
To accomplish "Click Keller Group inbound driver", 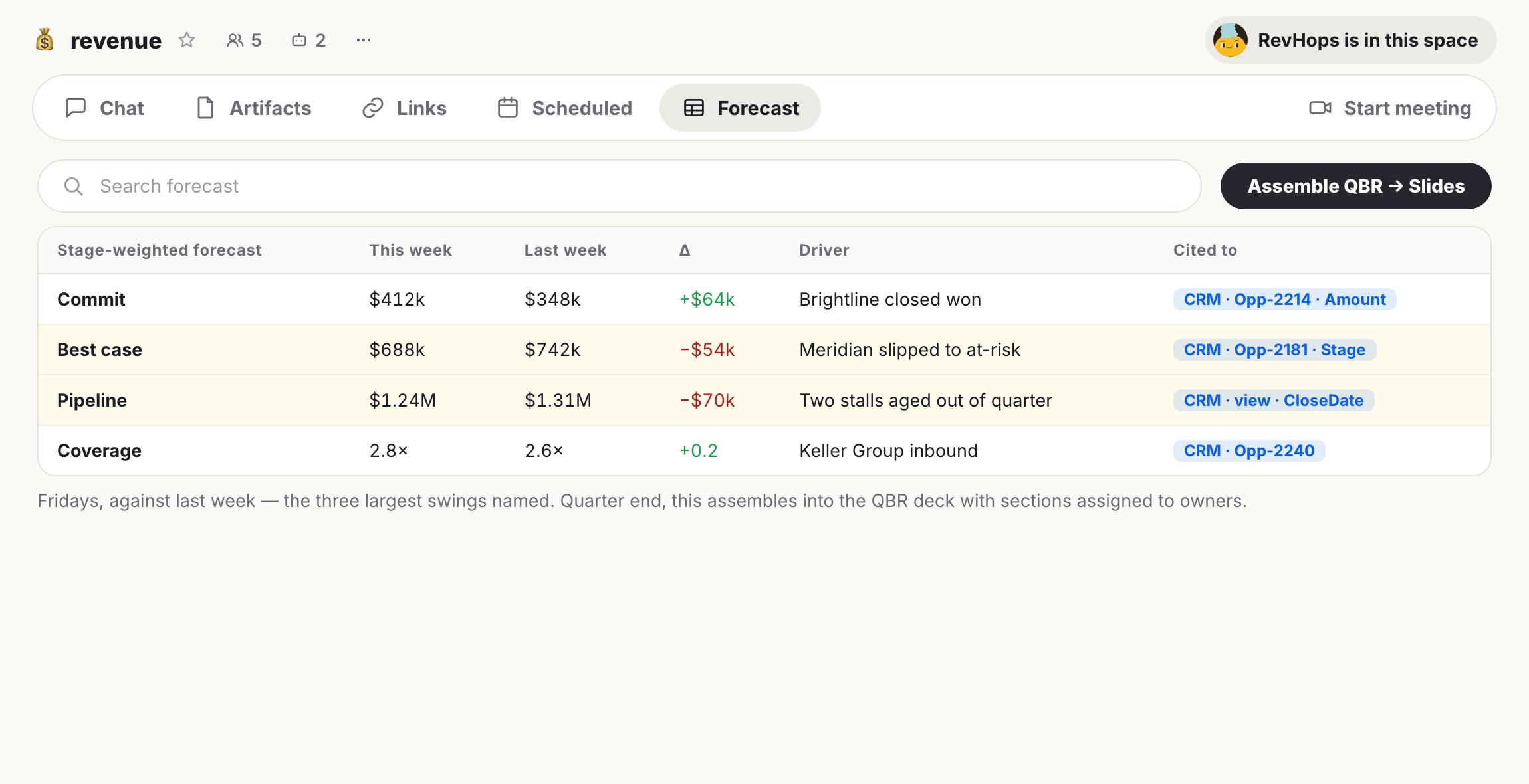I will click(888, 450).
